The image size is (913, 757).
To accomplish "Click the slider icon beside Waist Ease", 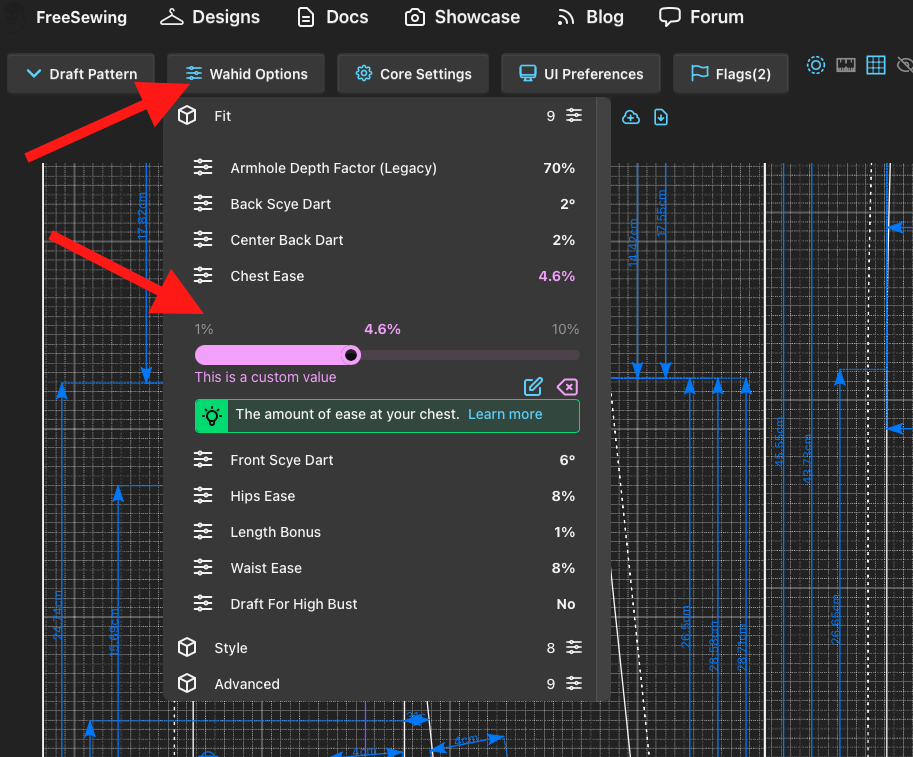I will (203, 567).
